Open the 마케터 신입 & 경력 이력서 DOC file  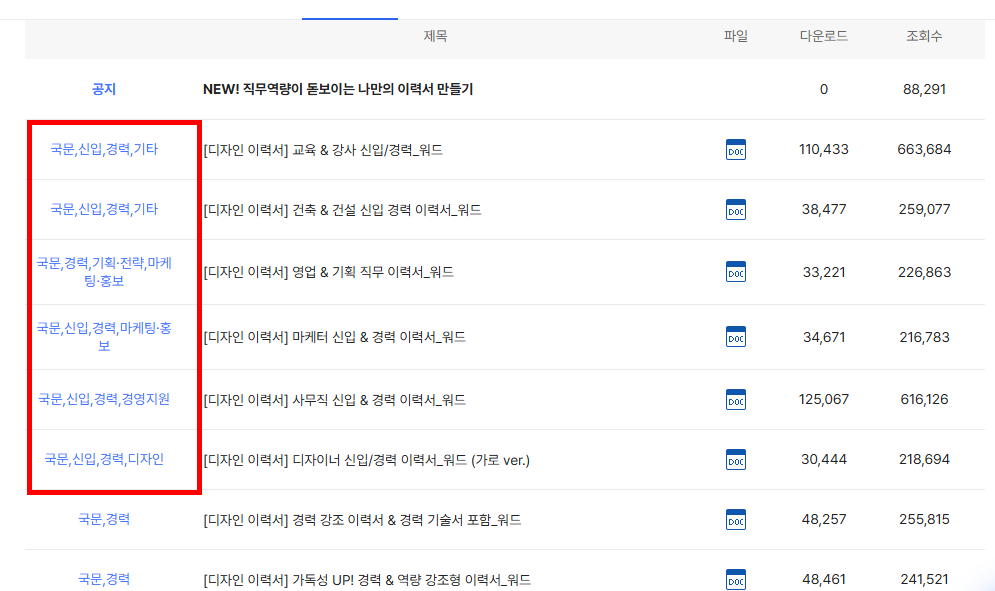(736, 337)
